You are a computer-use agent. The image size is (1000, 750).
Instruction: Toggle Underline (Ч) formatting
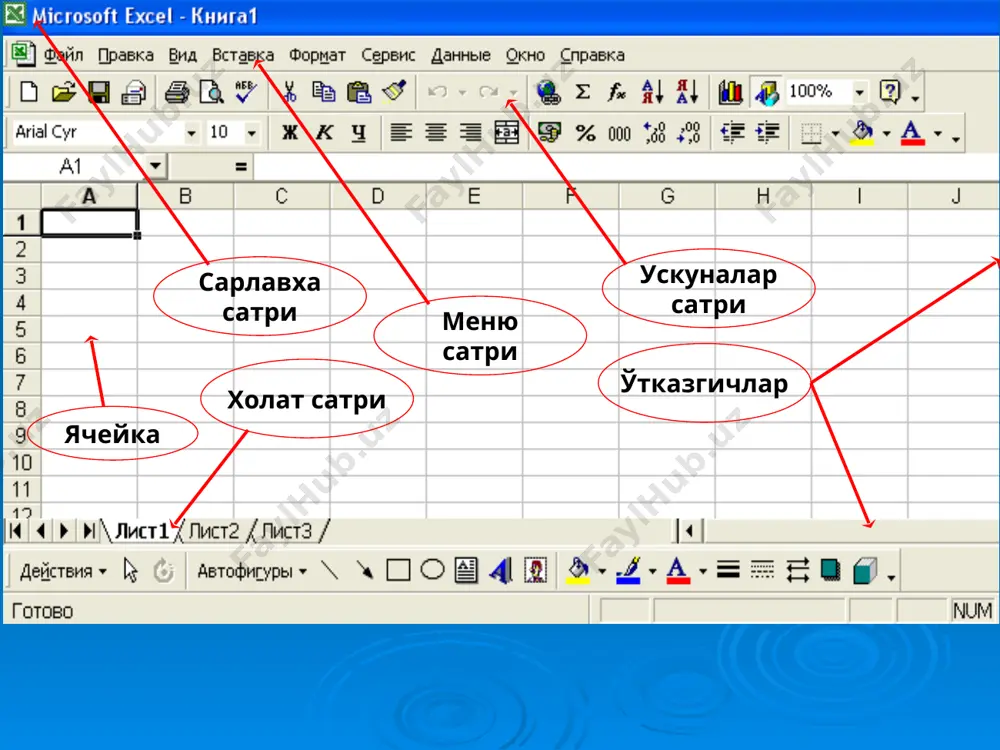359,133
